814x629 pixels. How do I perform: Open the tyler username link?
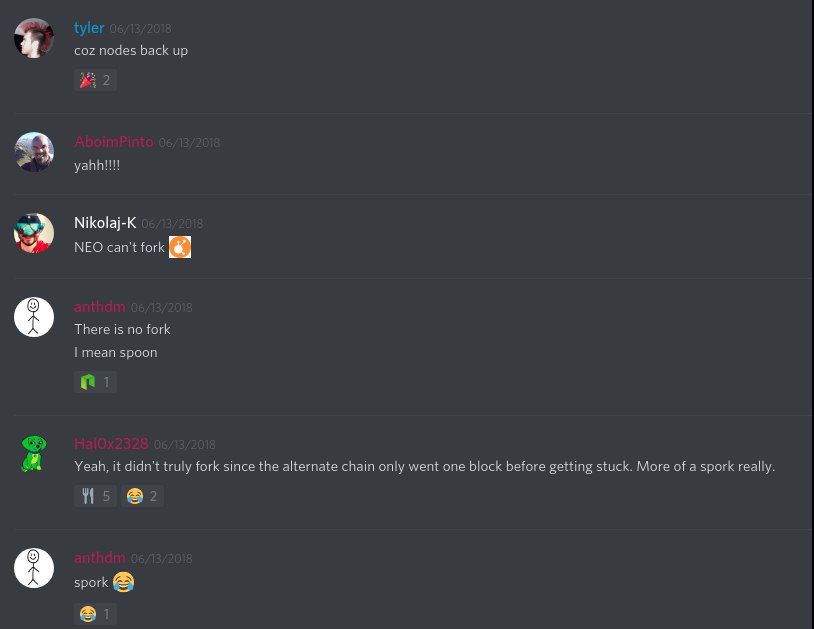[89, 28]
